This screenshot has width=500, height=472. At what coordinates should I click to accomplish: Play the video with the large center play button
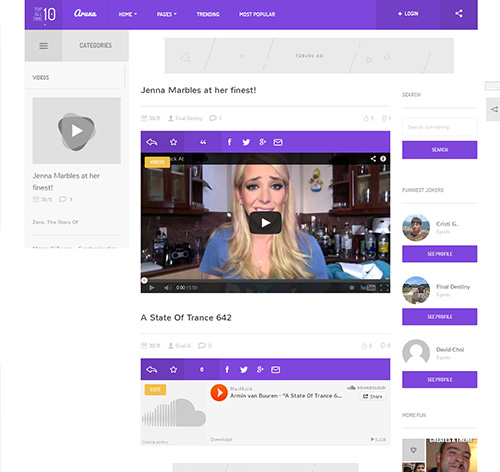point(265,223)
